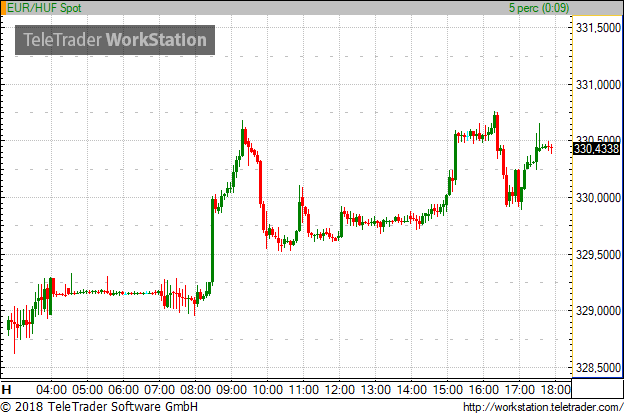624x416 pixels.
Task: Click the 05:00 time axis label
Action: pos(88,389)
